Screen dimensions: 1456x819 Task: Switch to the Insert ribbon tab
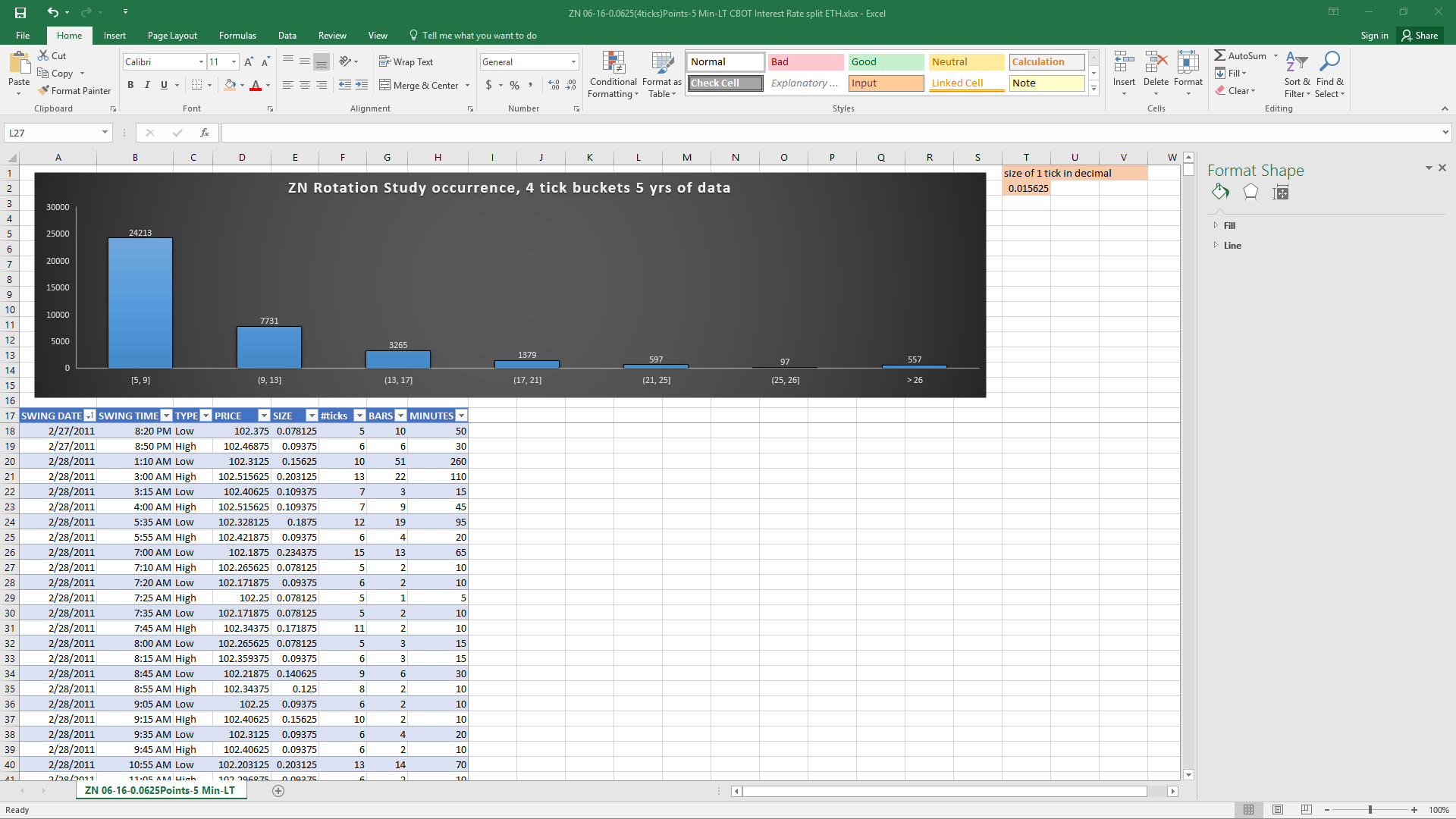click(115, 35)
